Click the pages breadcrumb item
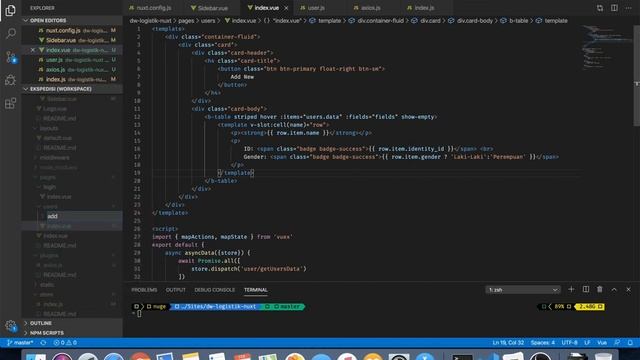This screenshot has height=360, width=640. click(x=186, y=20)
